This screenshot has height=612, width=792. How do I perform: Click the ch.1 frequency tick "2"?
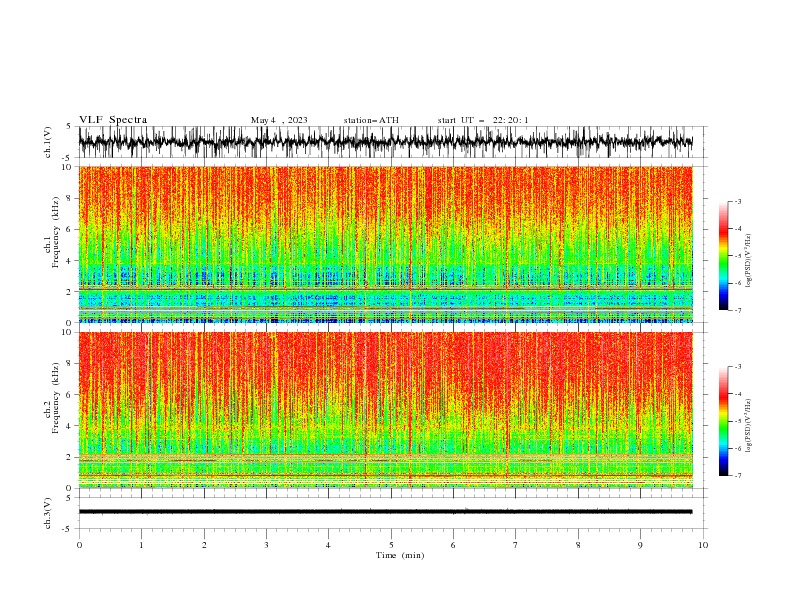click(x=70, y=292)
